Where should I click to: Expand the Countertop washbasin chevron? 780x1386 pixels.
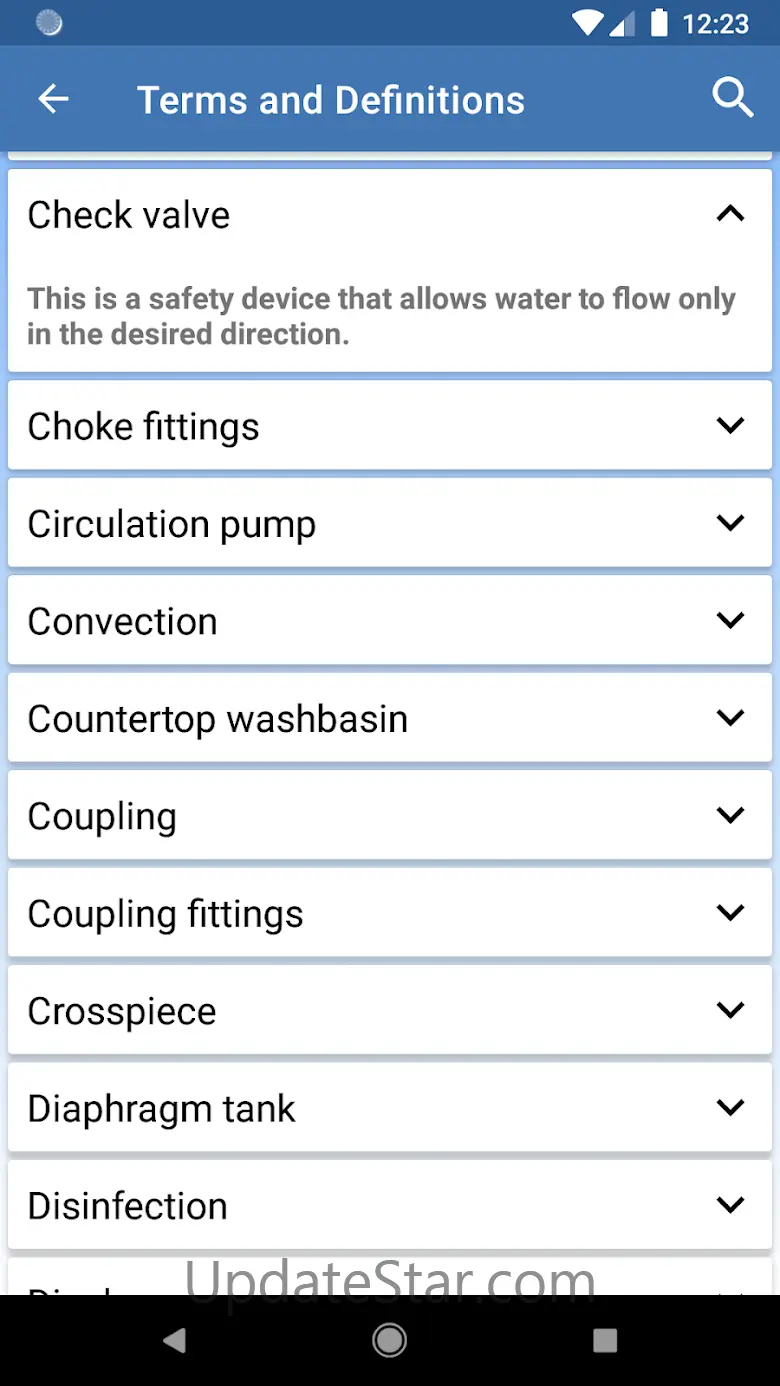coord(731,717)
